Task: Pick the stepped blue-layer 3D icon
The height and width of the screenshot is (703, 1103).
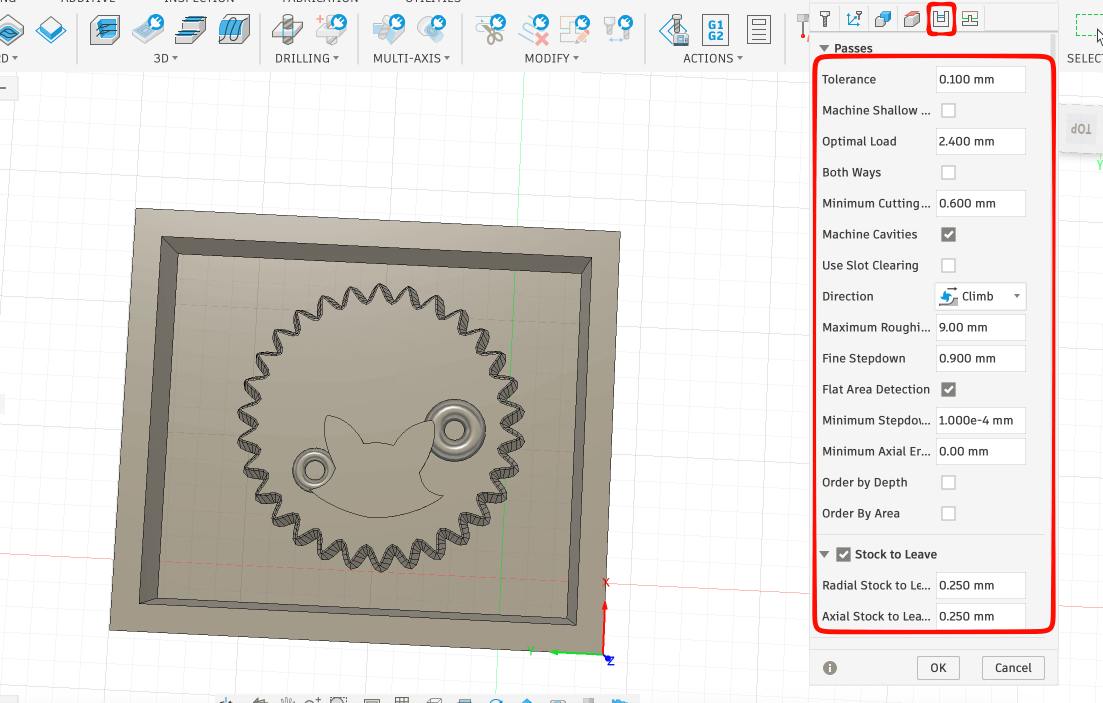Action: pos(190,30)
